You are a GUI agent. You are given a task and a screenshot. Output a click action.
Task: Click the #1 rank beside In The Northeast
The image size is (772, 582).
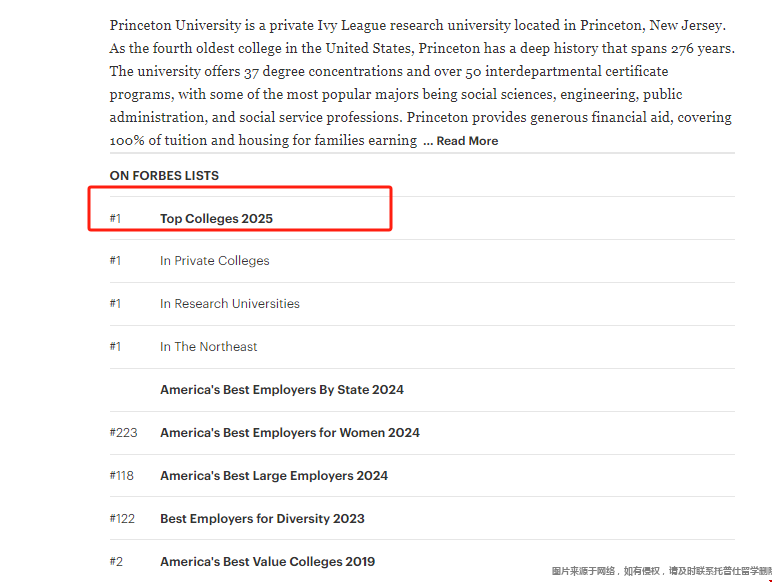[x=115, y=347]
